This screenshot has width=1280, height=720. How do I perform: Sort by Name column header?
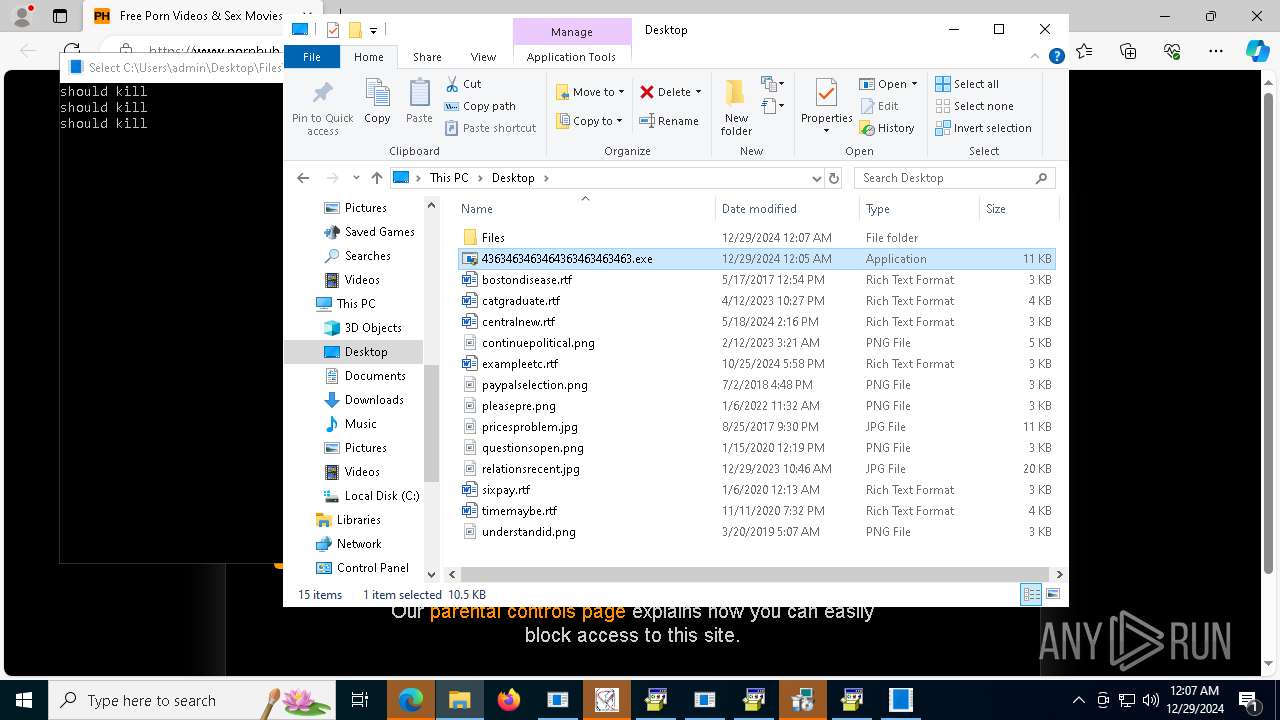pyautogui.click(x=585, y=209)
